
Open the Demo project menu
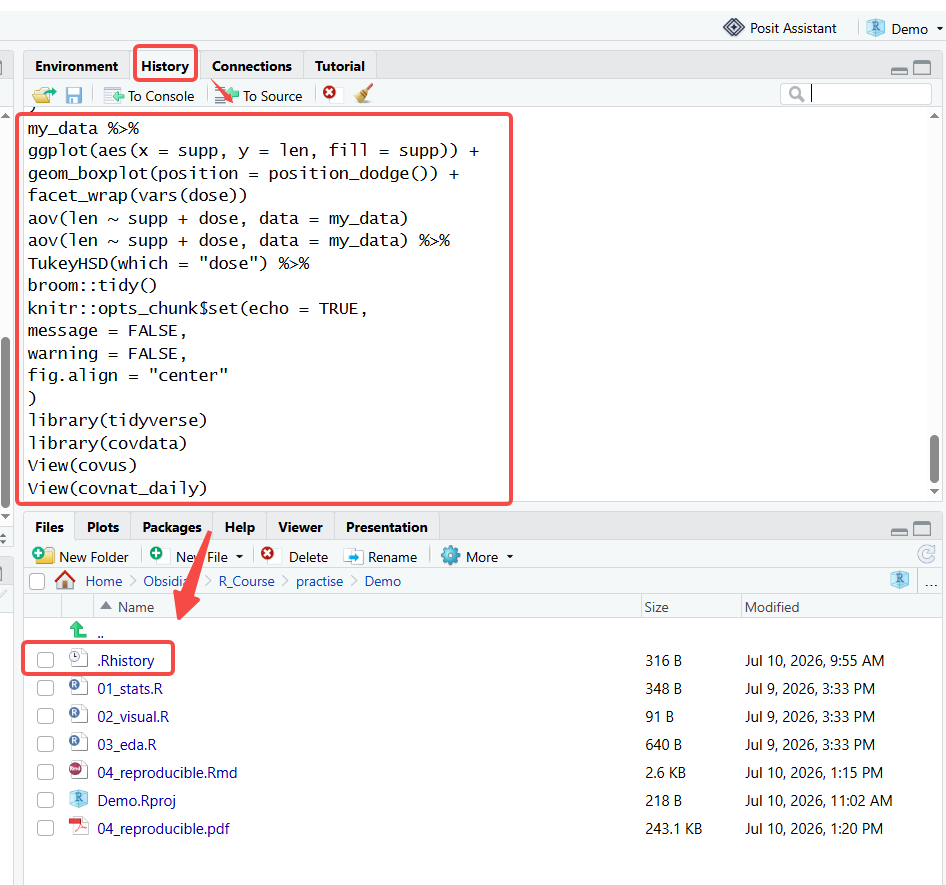point(904,28)
